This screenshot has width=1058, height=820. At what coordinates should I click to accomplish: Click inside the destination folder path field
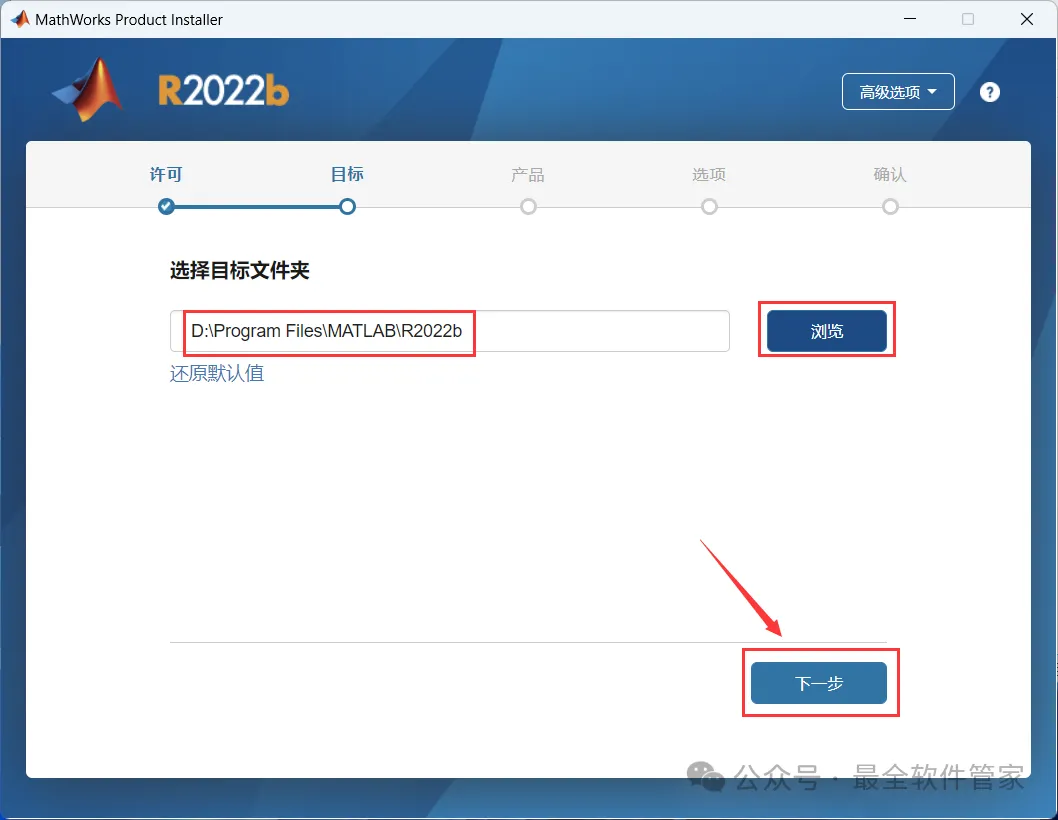(x=449, y=331)
